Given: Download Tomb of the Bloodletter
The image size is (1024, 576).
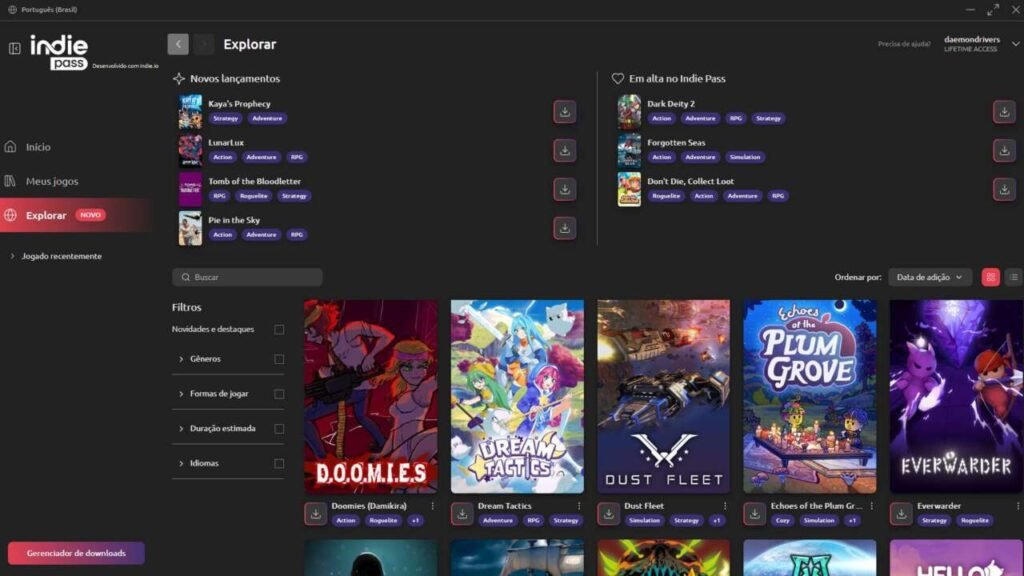Looking at the screenshot, I should tap(565, 189).
